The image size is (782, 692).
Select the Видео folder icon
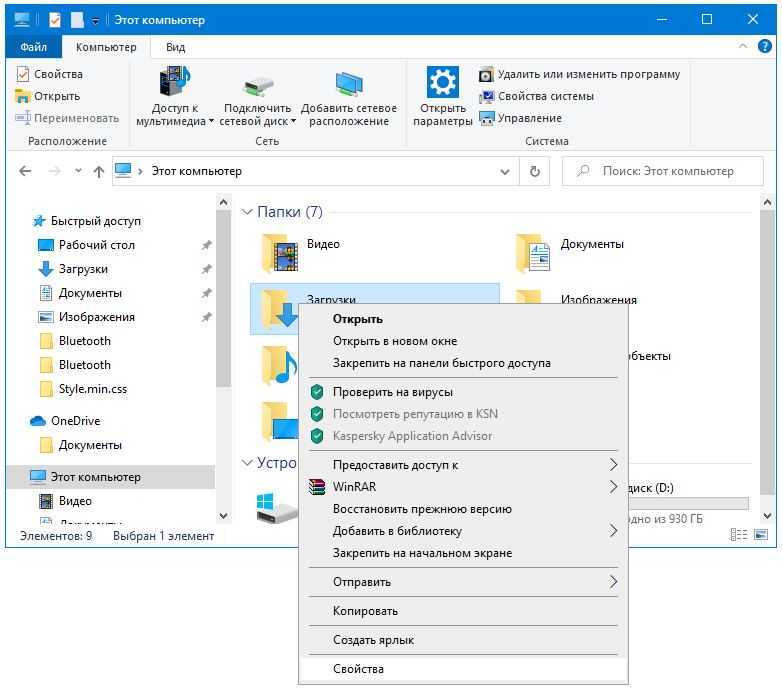point(280,254)
